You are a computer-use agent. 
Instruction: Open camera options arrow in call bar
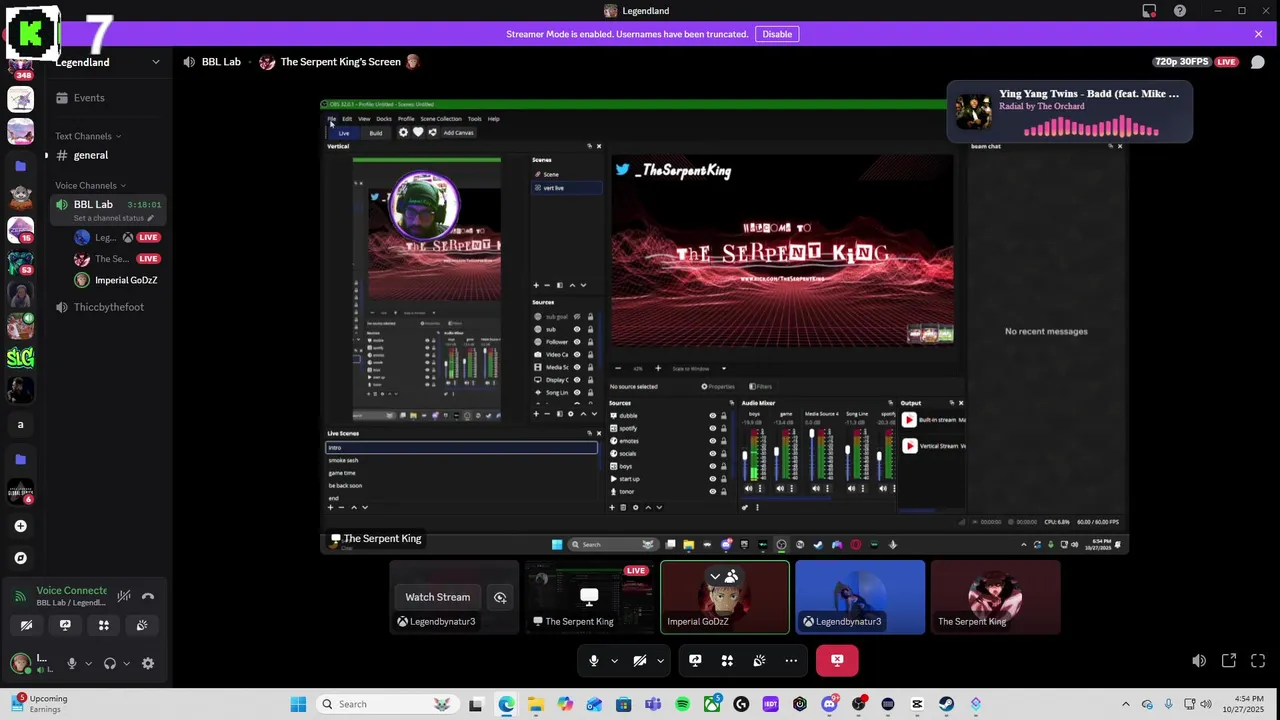click(660, 660)
